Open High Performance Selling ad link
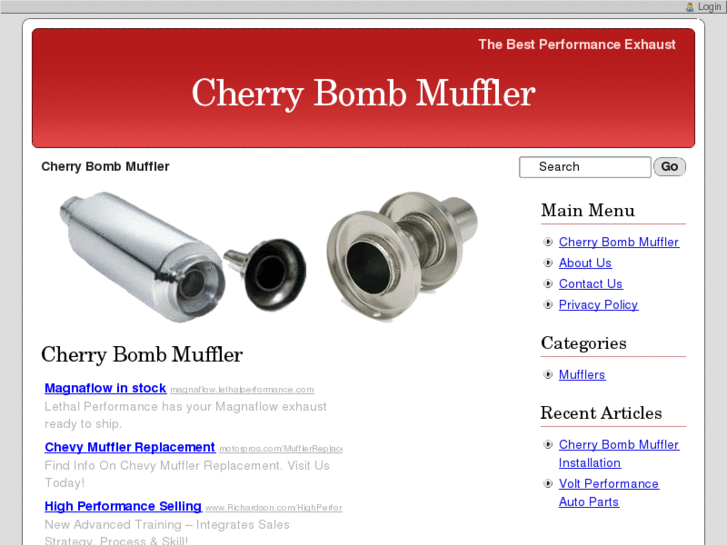Image resolution: width=727 pixels, height=545 pixels. tap(123, 506)
